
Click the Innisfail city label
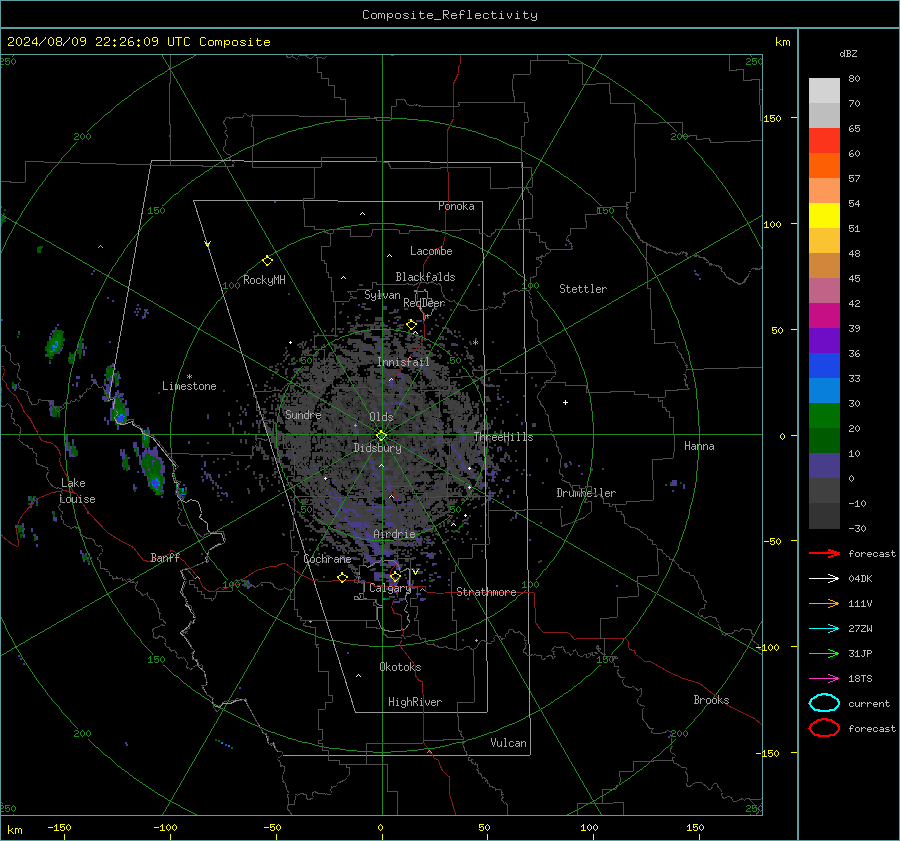(403, 362)
